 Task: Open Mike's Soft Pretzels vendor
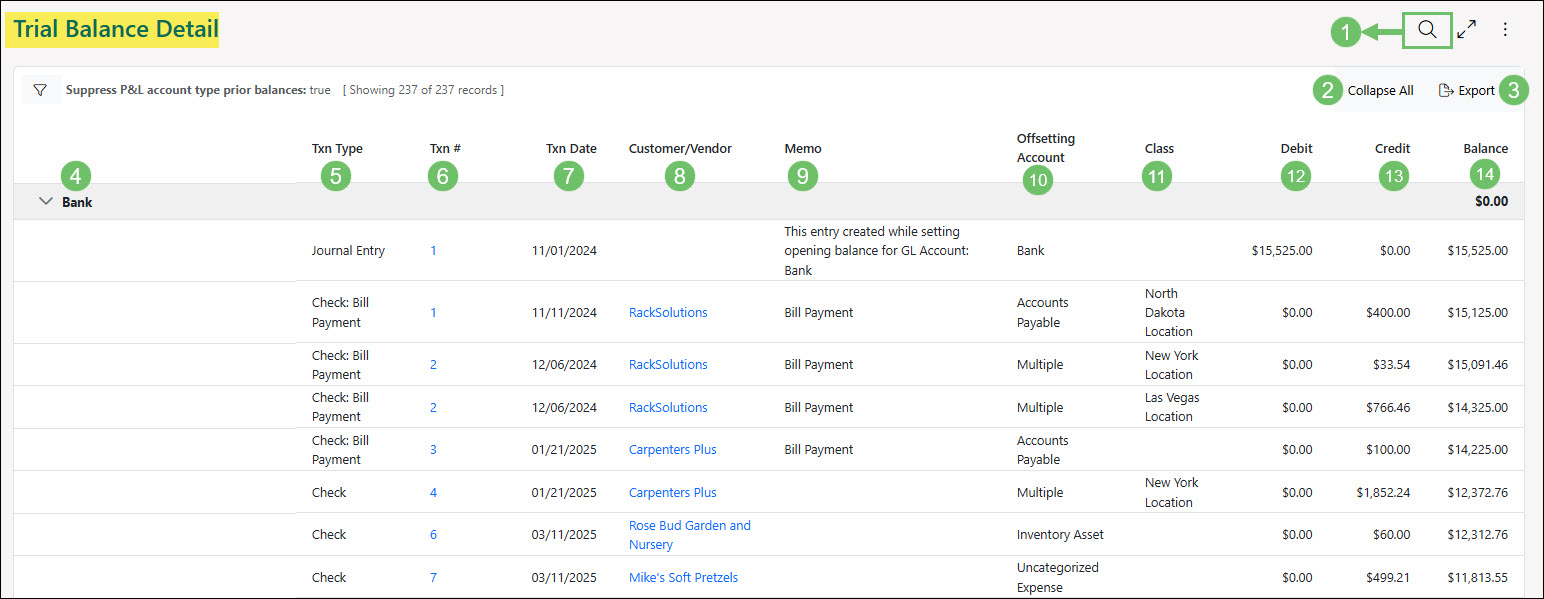[x=683, y=577]
